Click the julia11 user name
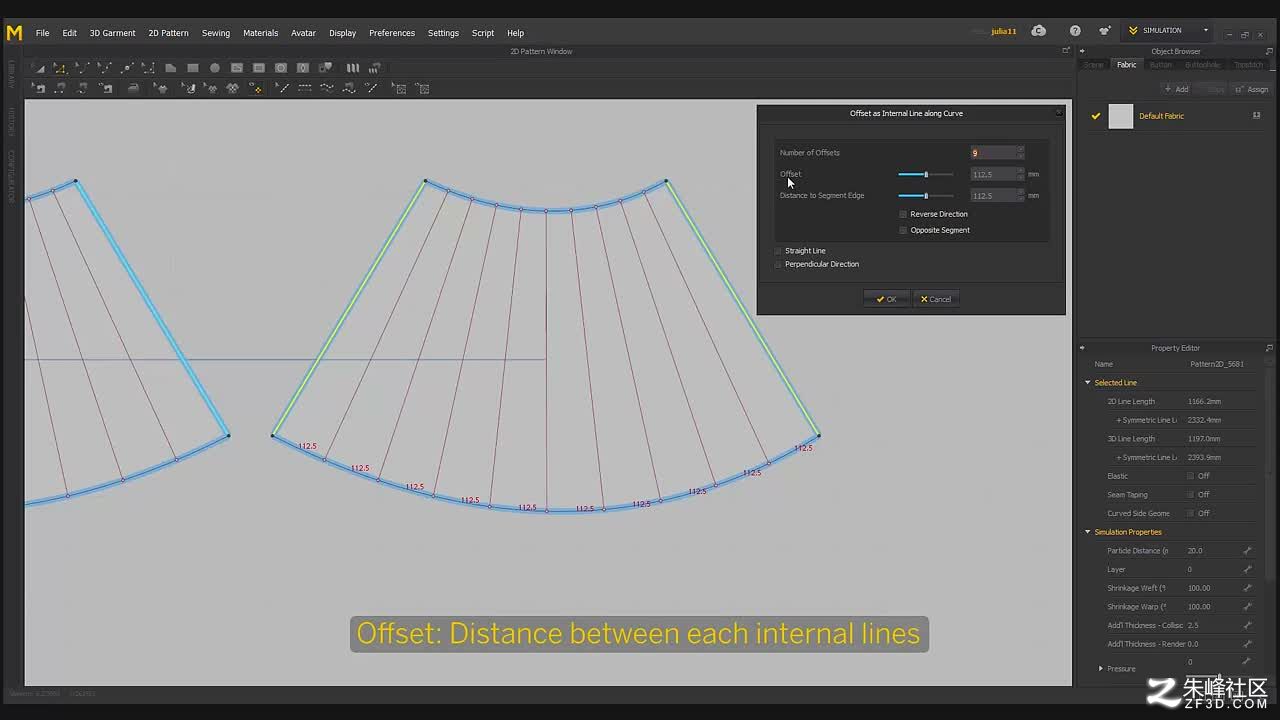 click(1003, 32)
